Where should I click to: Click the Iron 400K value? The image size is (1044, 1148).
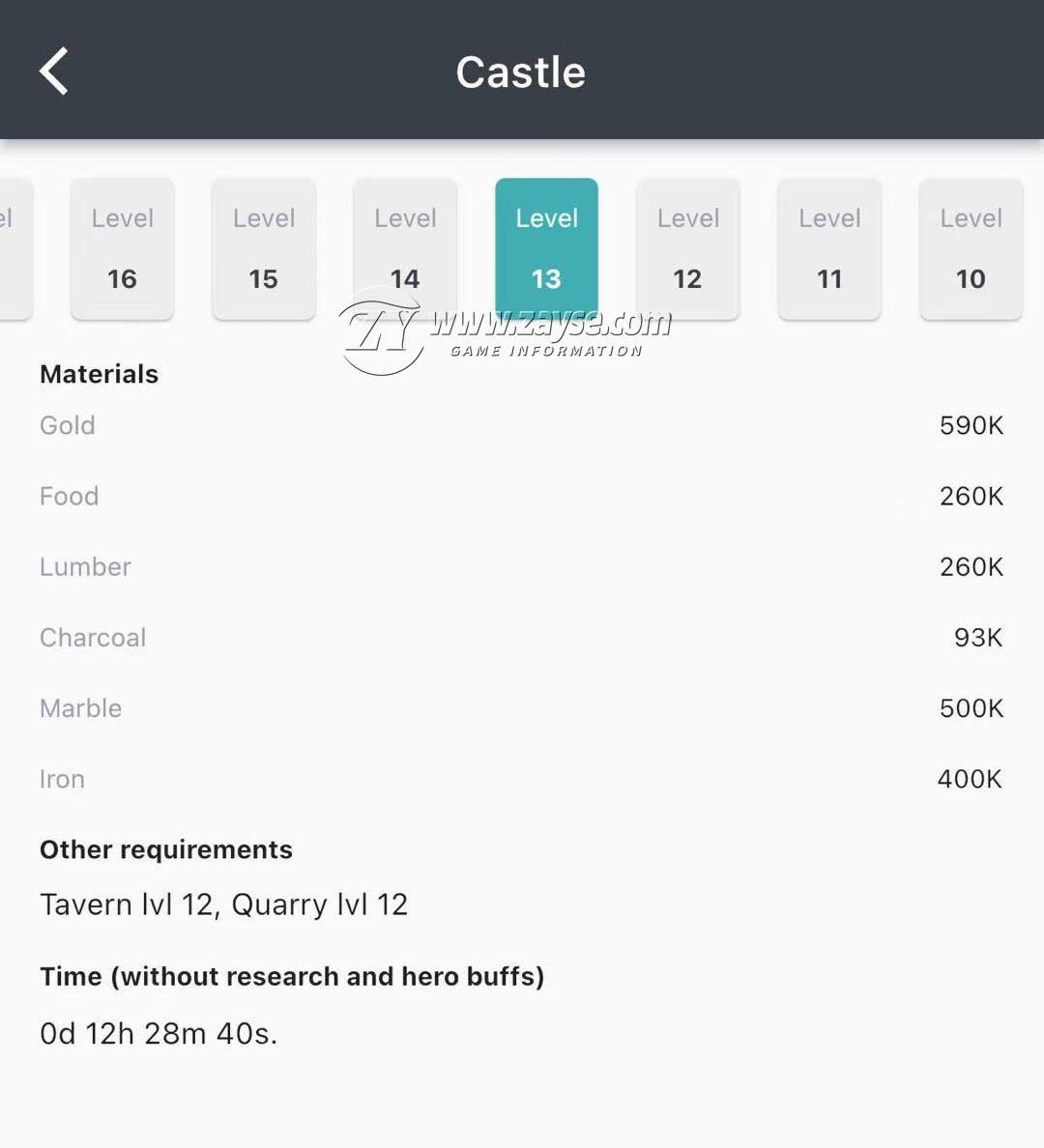coord(970,779)
